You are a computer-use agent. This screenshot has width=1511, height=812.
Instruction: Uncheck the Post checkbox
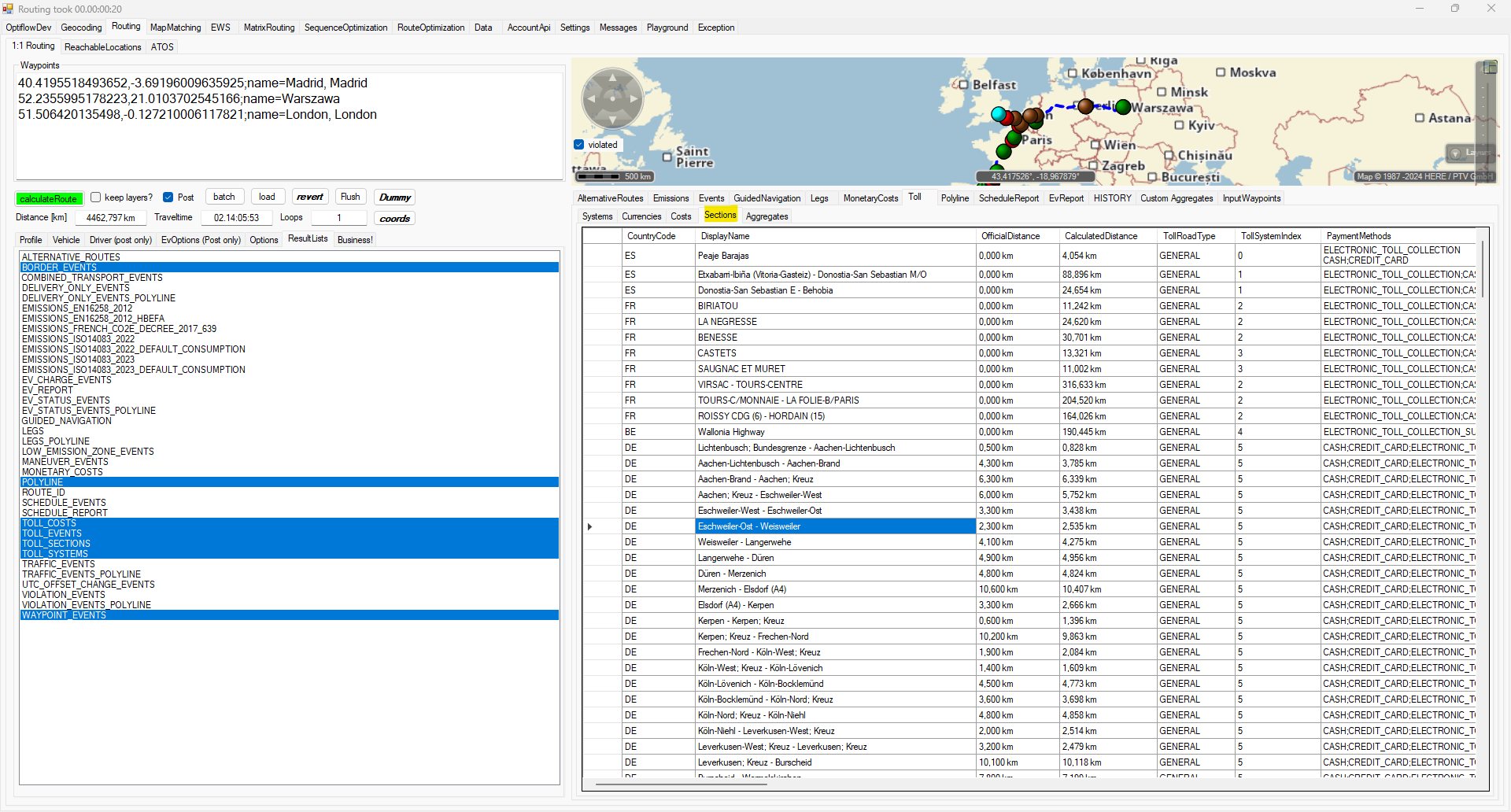coord(168,197)
